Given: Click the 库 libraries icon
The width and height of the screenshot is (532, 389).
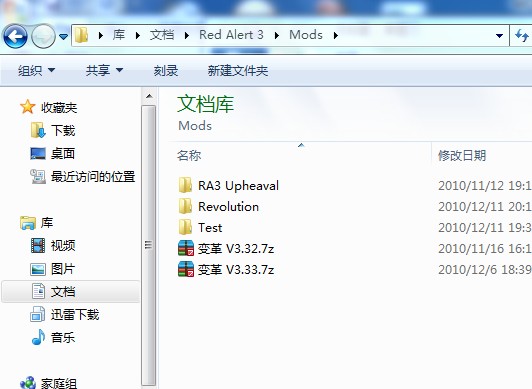Looking at the screenshot, I should click(x=27, y=223).
